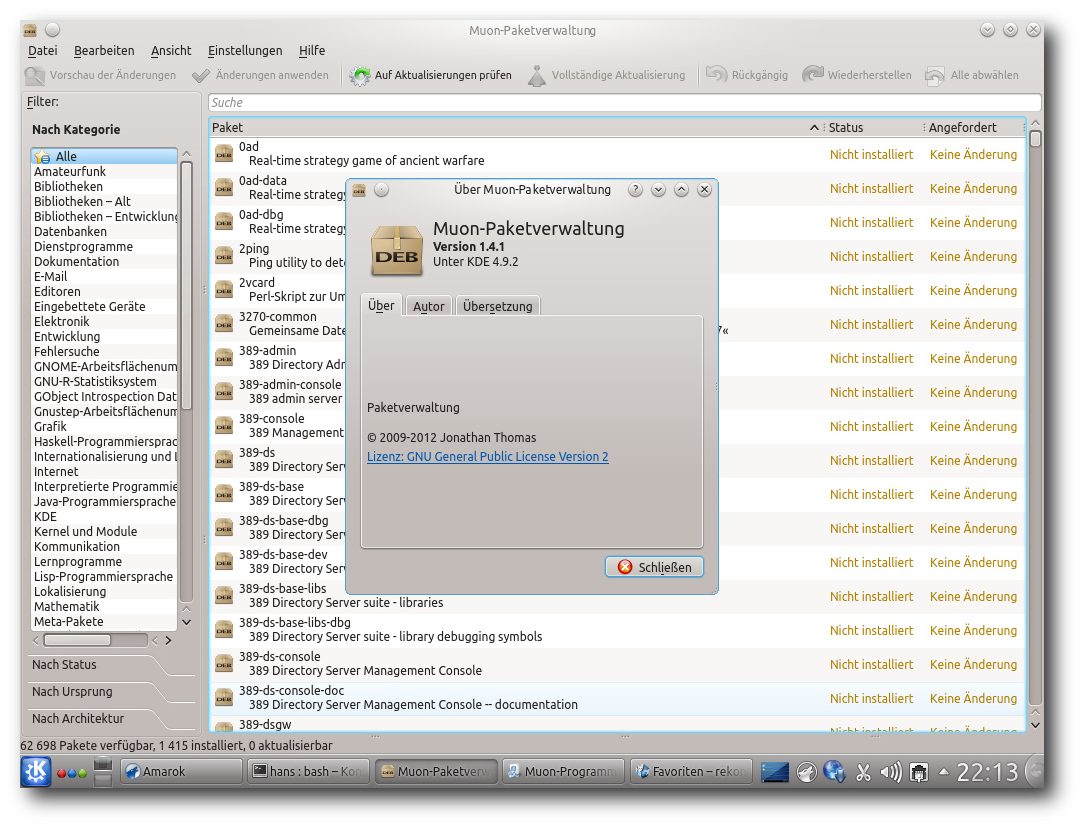
Task: Switch to the Übersetzung tab
Action: coord(497,306)
